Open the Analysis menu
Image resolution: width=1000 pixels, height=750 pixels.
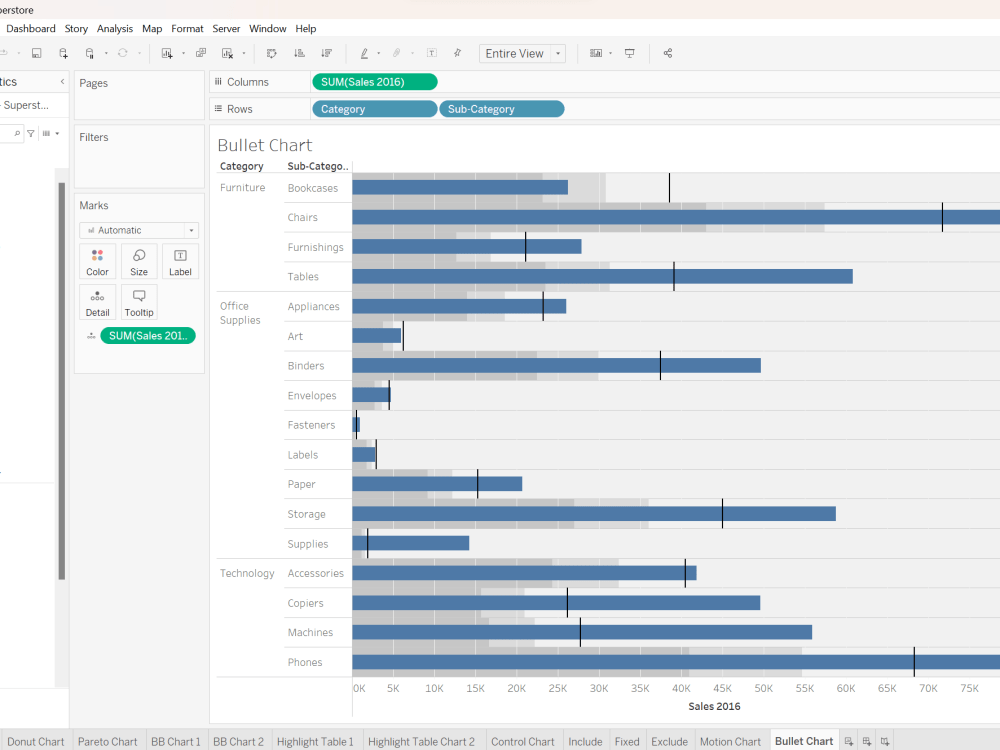[x=114, y=28]
